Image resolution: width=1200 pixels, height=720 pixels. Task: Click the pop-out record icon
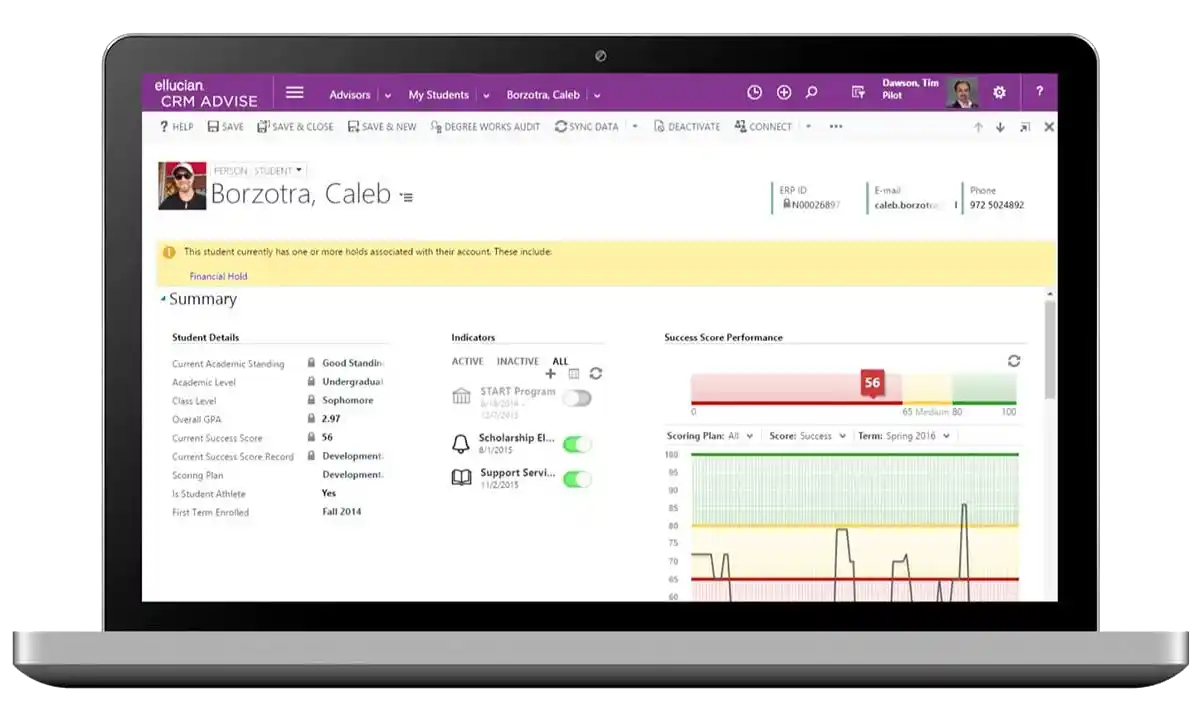pyautogui.click(x=1025, y=127)
